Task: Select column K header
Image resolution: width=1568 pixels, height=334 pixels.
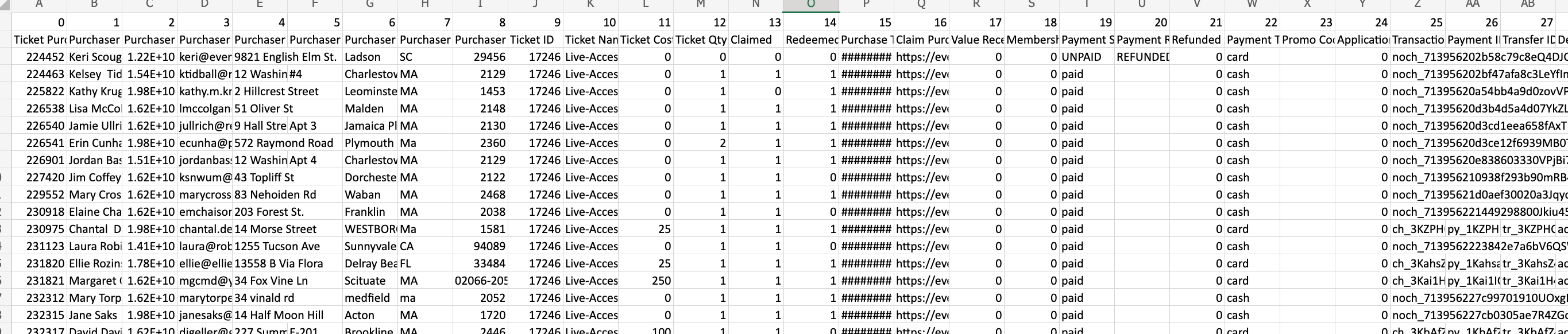Action: 590,5
